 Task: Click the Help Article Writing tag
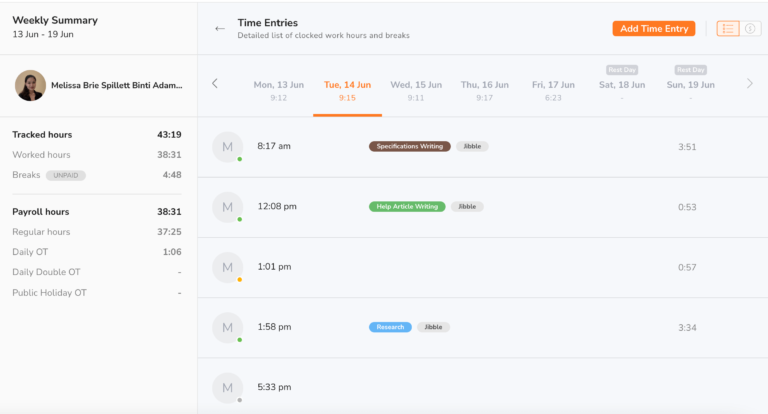tap(407, 207)
